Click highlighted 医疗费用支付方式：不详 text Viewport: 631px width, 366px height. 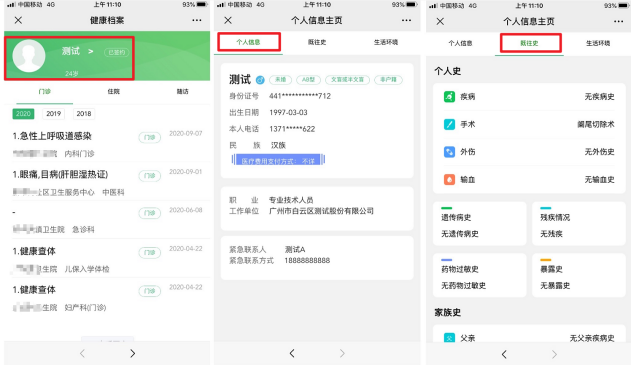pos(278,160)
